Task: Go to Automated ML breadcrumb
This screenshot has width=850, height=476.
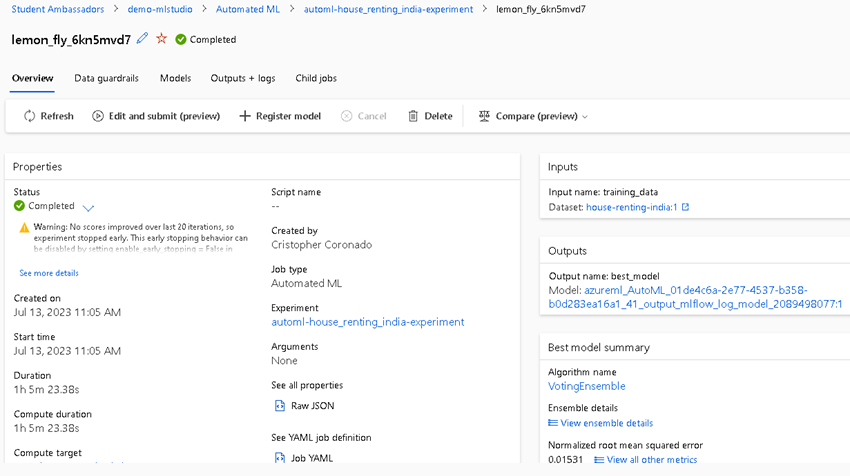Action: tap(248, 9)
